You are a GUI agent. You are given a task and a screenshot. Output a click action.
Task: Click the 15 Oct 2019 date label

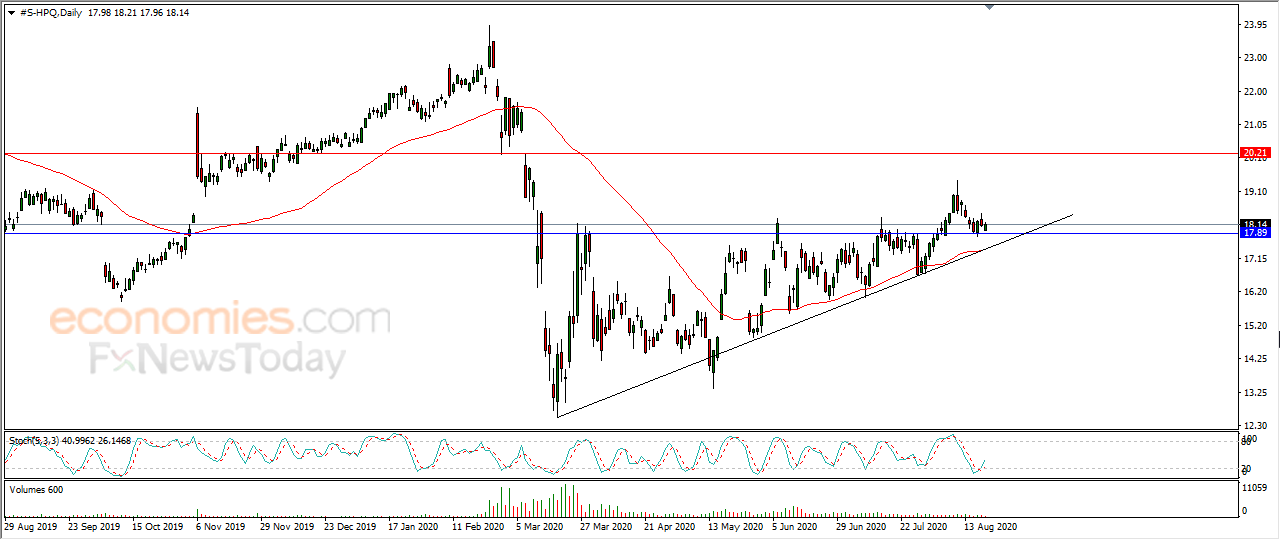[159, 525]
